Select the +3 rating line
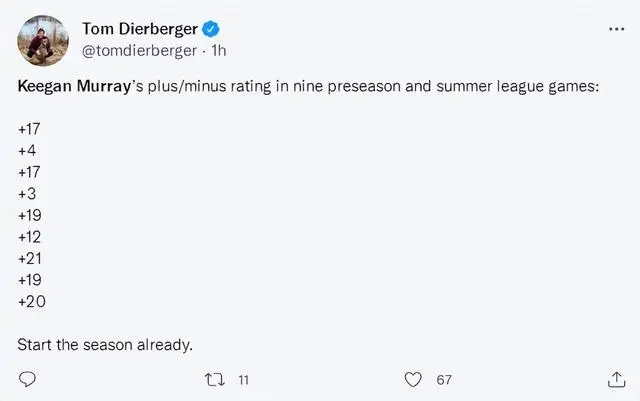The width and height of the screenshot is (640, 401). (27, 193)
